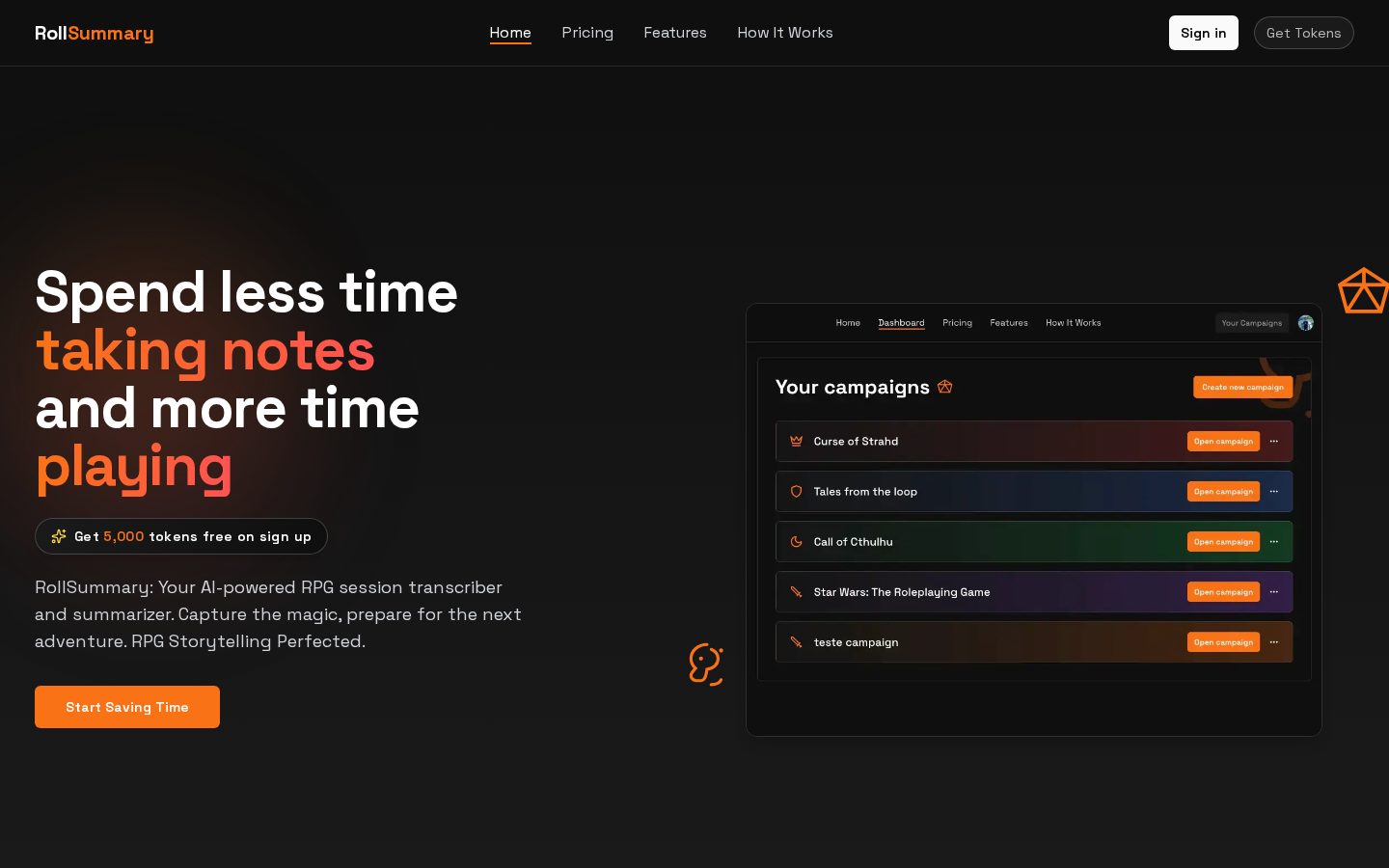1389x868 pixels.
Task: Open the Features nav link
Action: click(675, 33)
